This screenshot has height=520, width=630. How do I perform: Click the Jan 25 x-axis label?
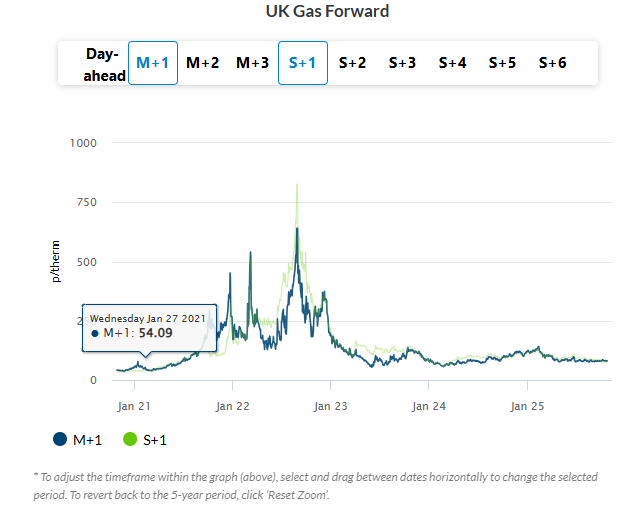tap(527, 406)
